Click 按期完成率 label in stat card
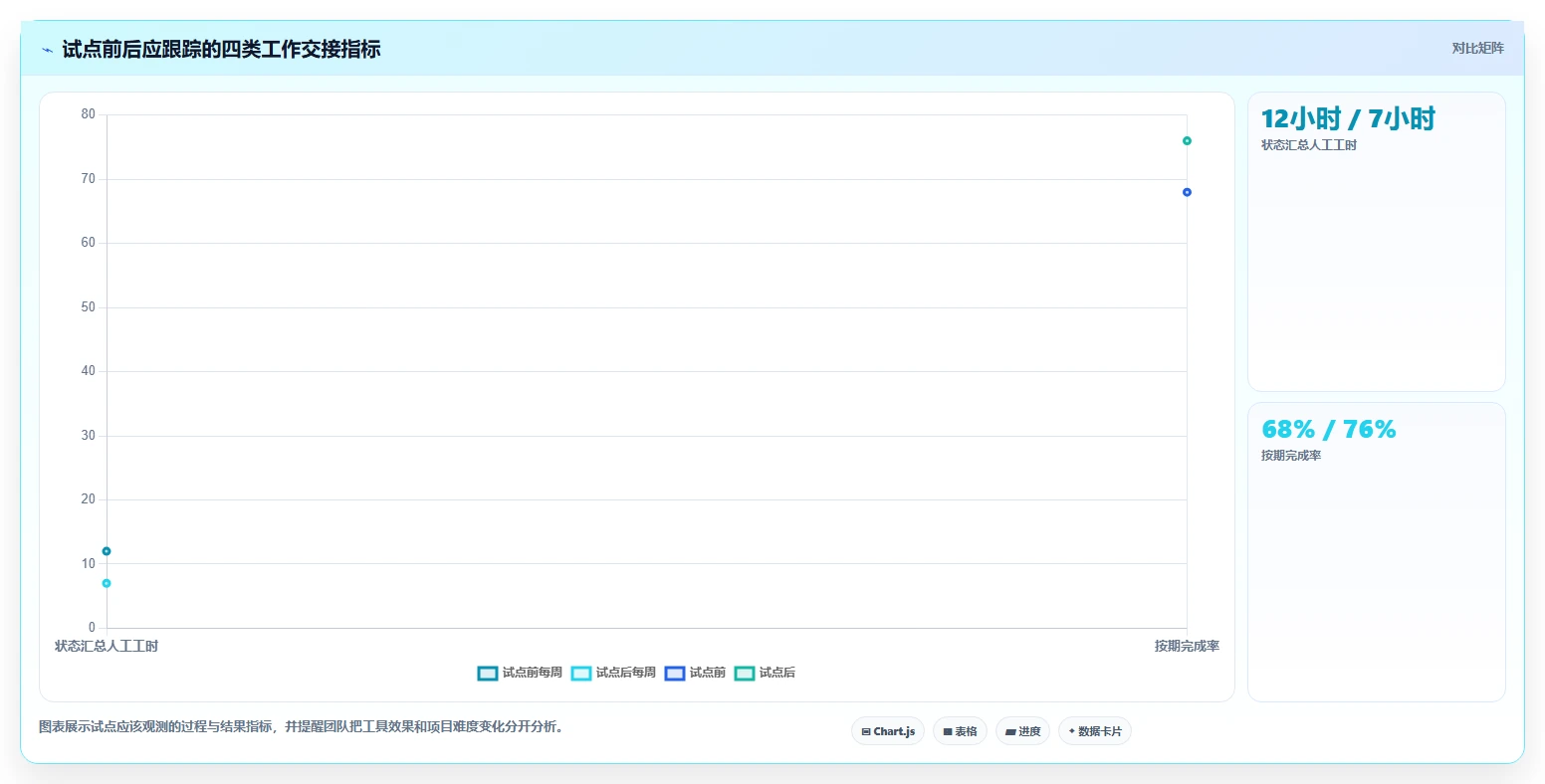Image resolution: width=1545 pixels, height=784 pixels. tap(1291, 456)
